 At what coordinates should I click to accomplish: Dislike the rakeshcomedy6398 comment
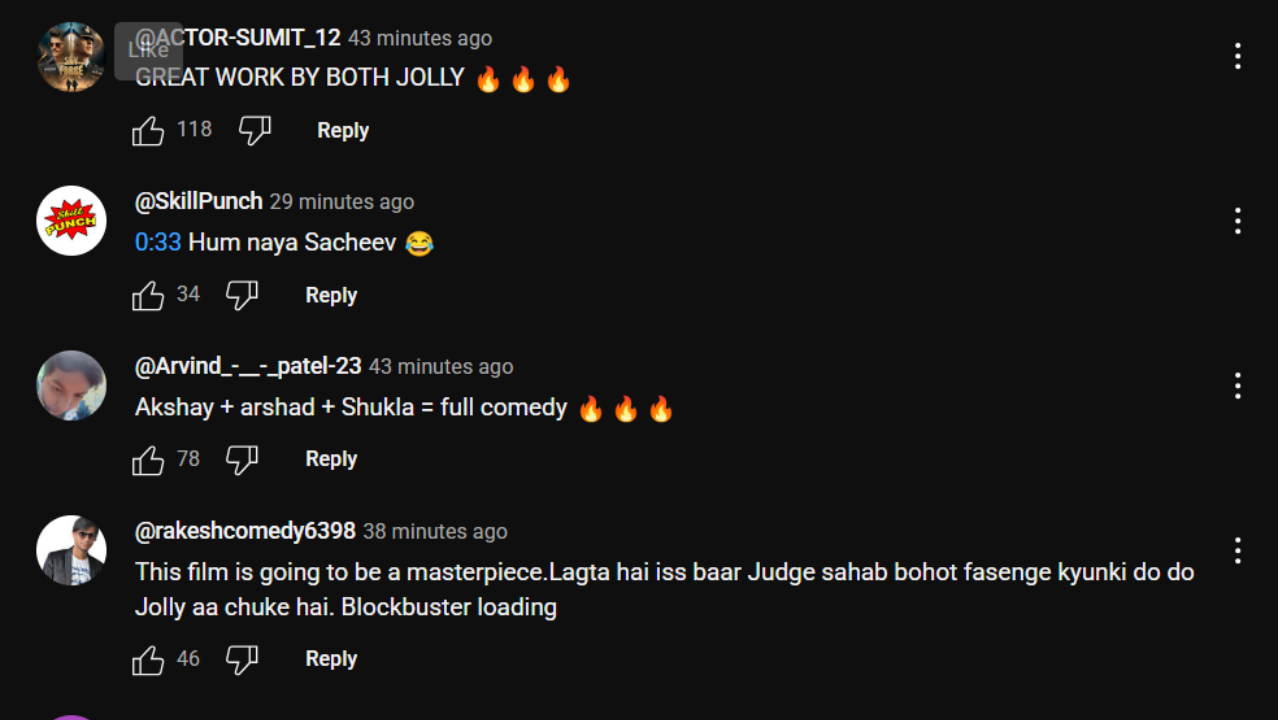click(242, 659)
